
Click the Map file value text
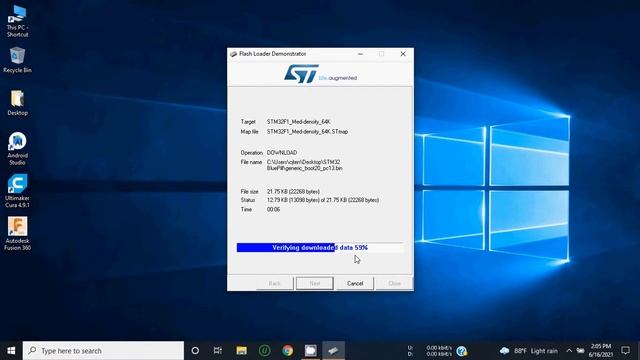(x=307, y=131)
